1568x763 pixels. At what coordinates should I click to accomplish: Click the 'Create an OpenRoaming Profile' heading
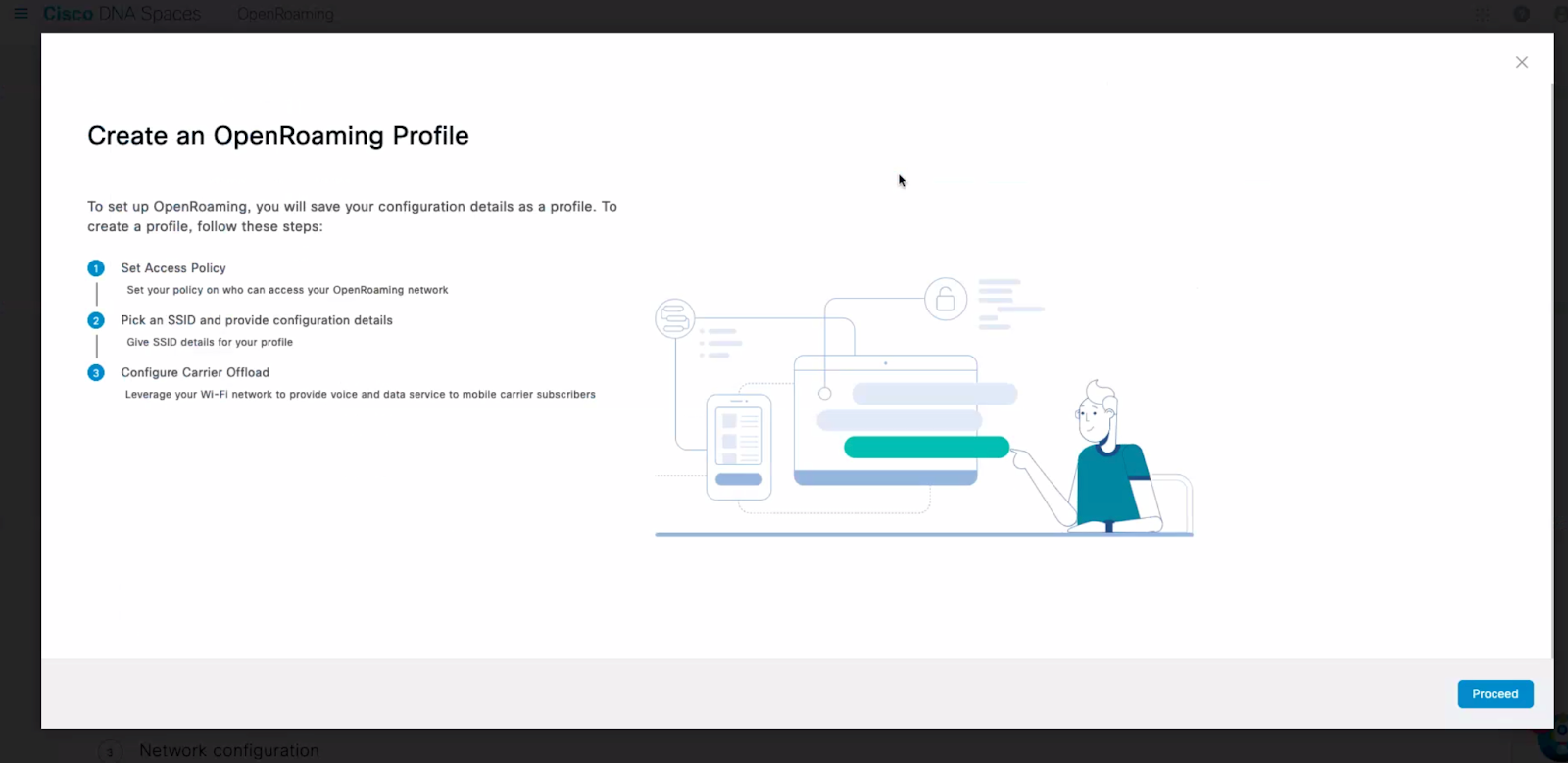(x=278, y=136)
